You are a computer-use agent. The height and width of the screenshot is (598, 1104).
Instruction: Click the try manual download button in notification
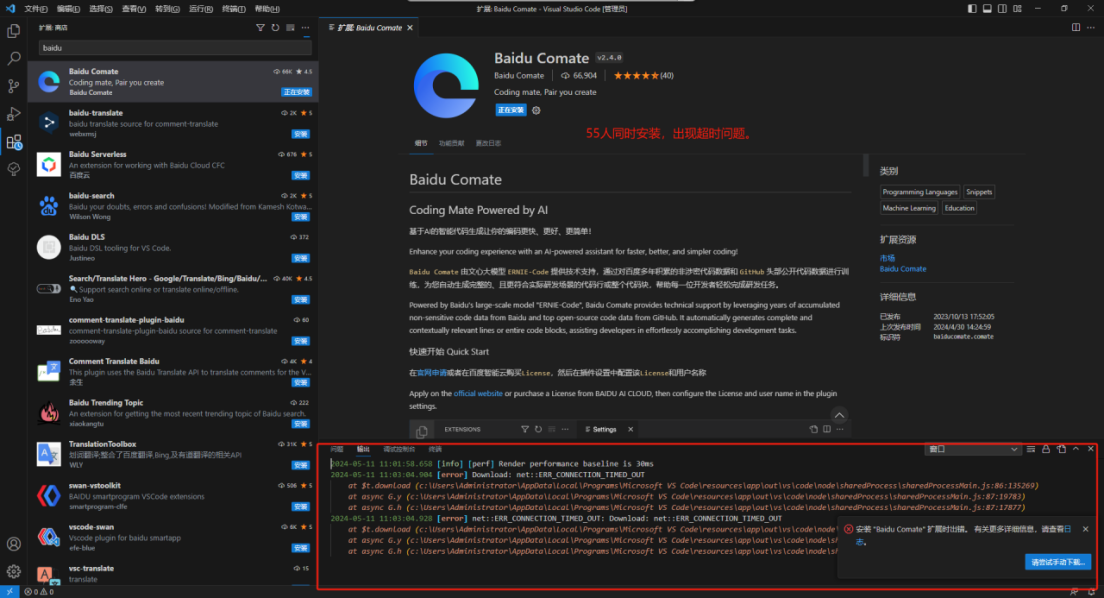(1058, 562)
